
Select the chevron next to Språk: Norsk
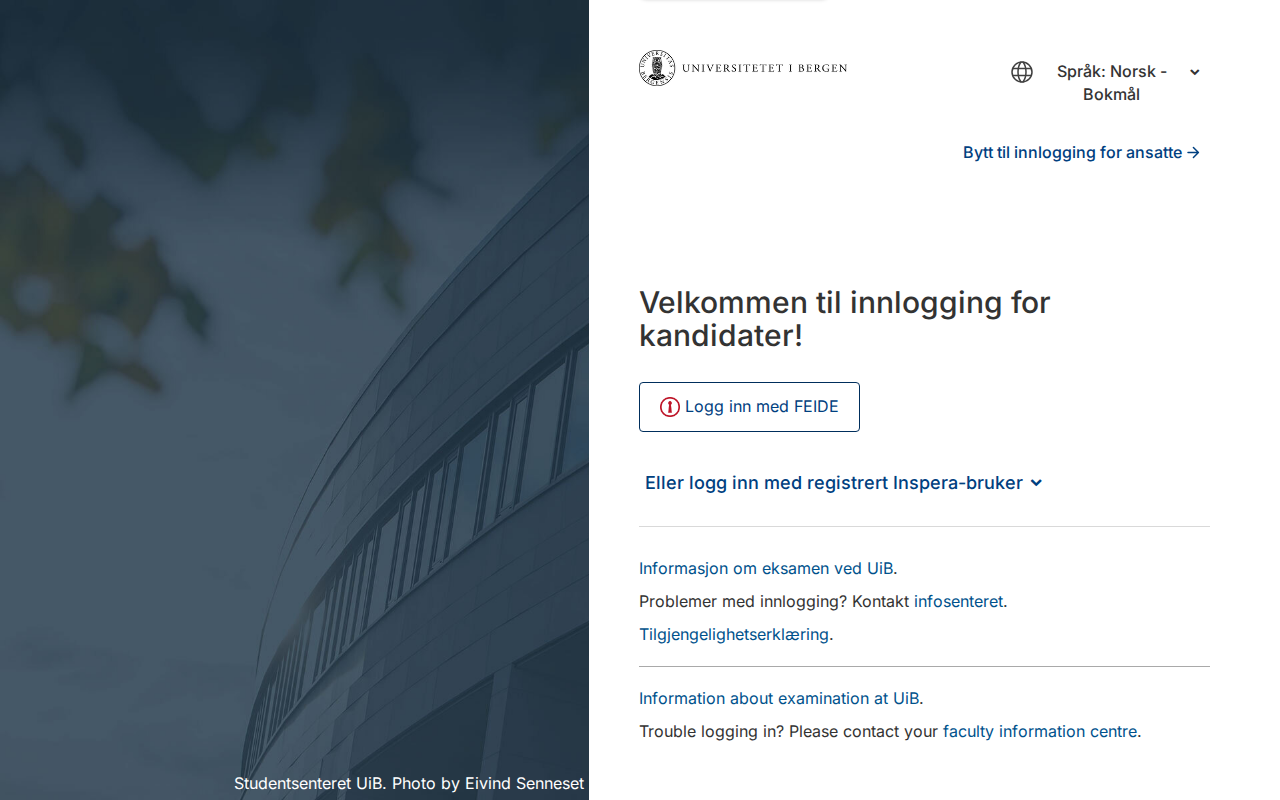1194,71
